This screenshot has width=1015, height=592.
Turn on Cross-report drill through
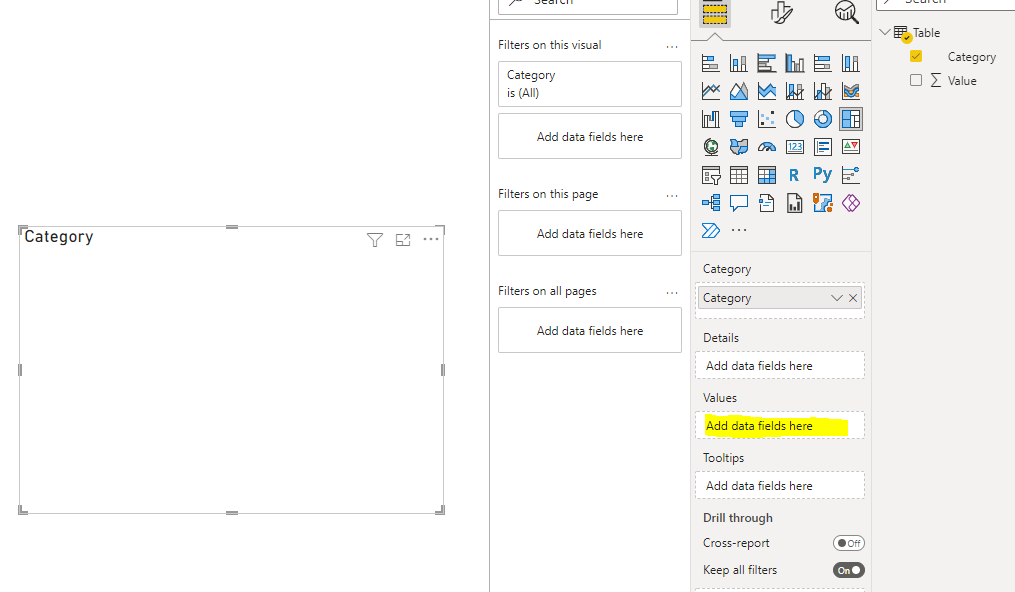849,543
